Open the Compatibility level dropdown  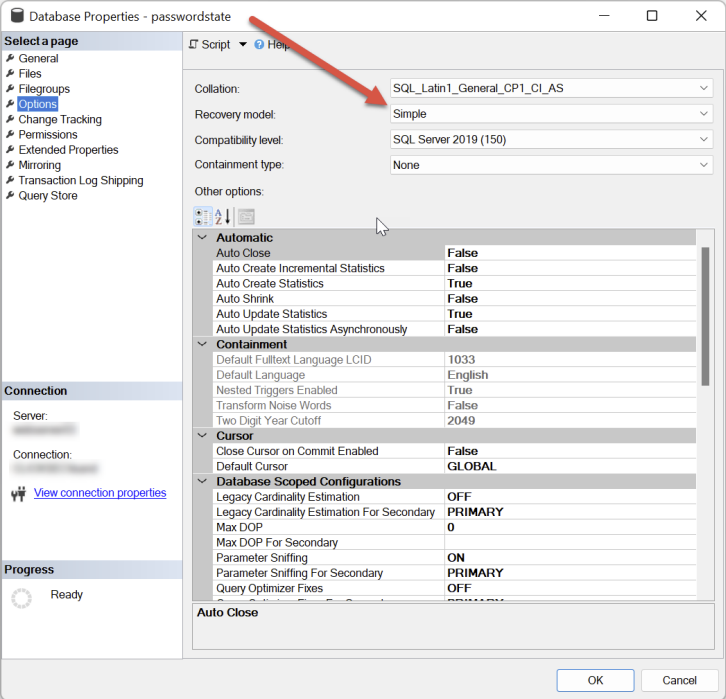click(x=551, y=139)
